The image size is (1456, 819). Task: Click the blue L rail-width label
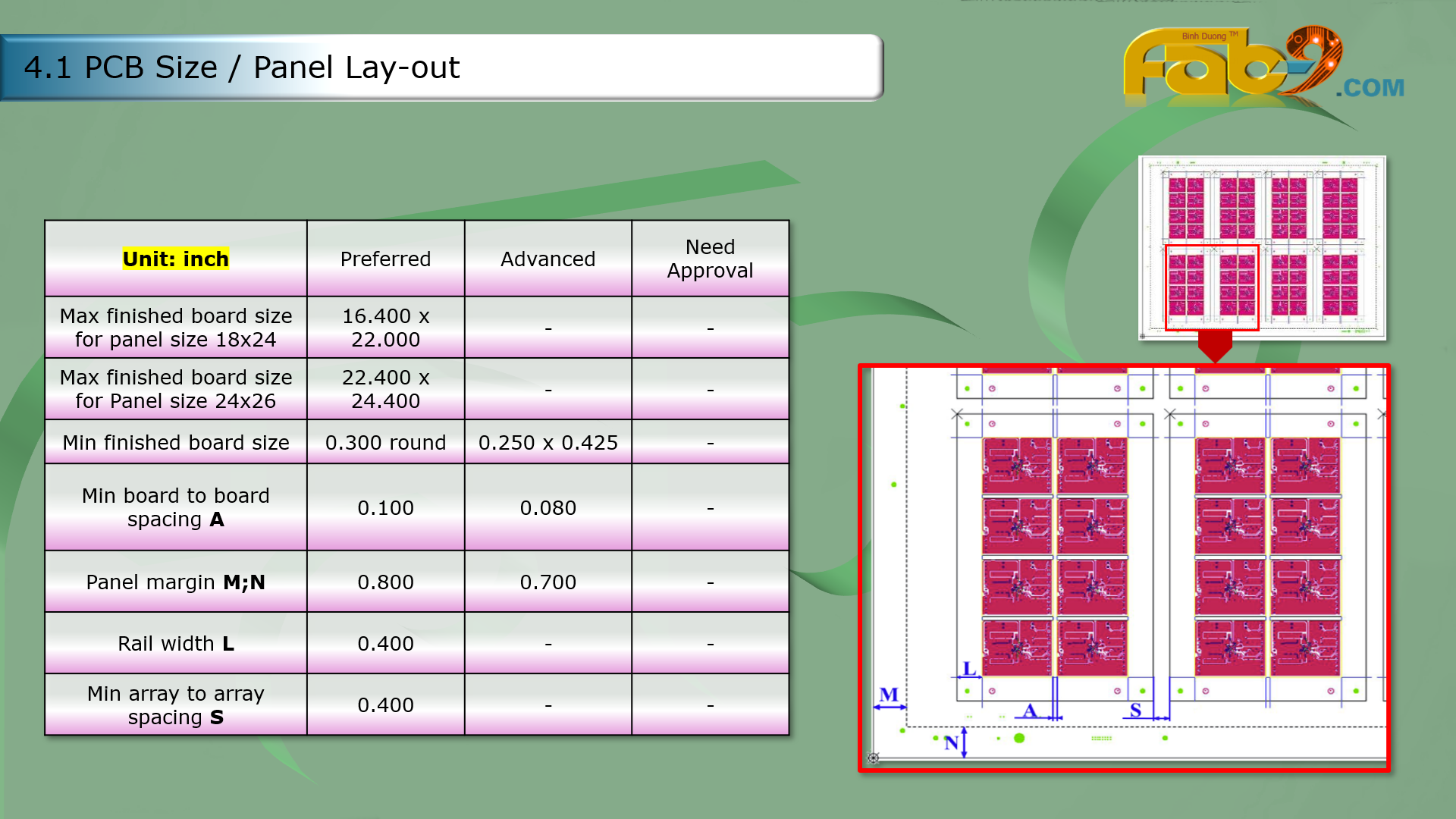[968, 668]
